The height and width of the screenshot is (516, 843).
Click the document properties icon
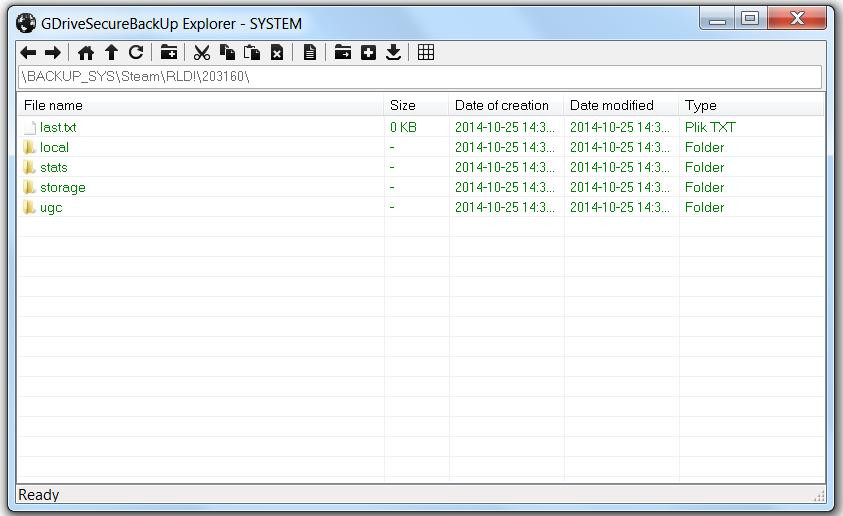310,53
